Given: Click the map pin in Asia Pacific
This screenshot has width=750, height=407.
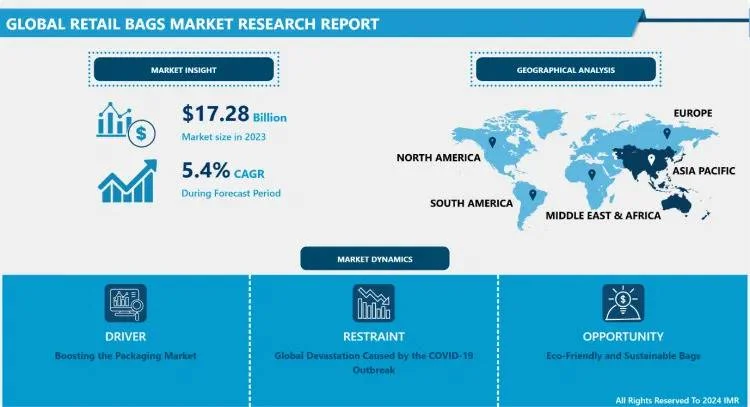Looking at the screenshot, I should (x=651, y=157).
